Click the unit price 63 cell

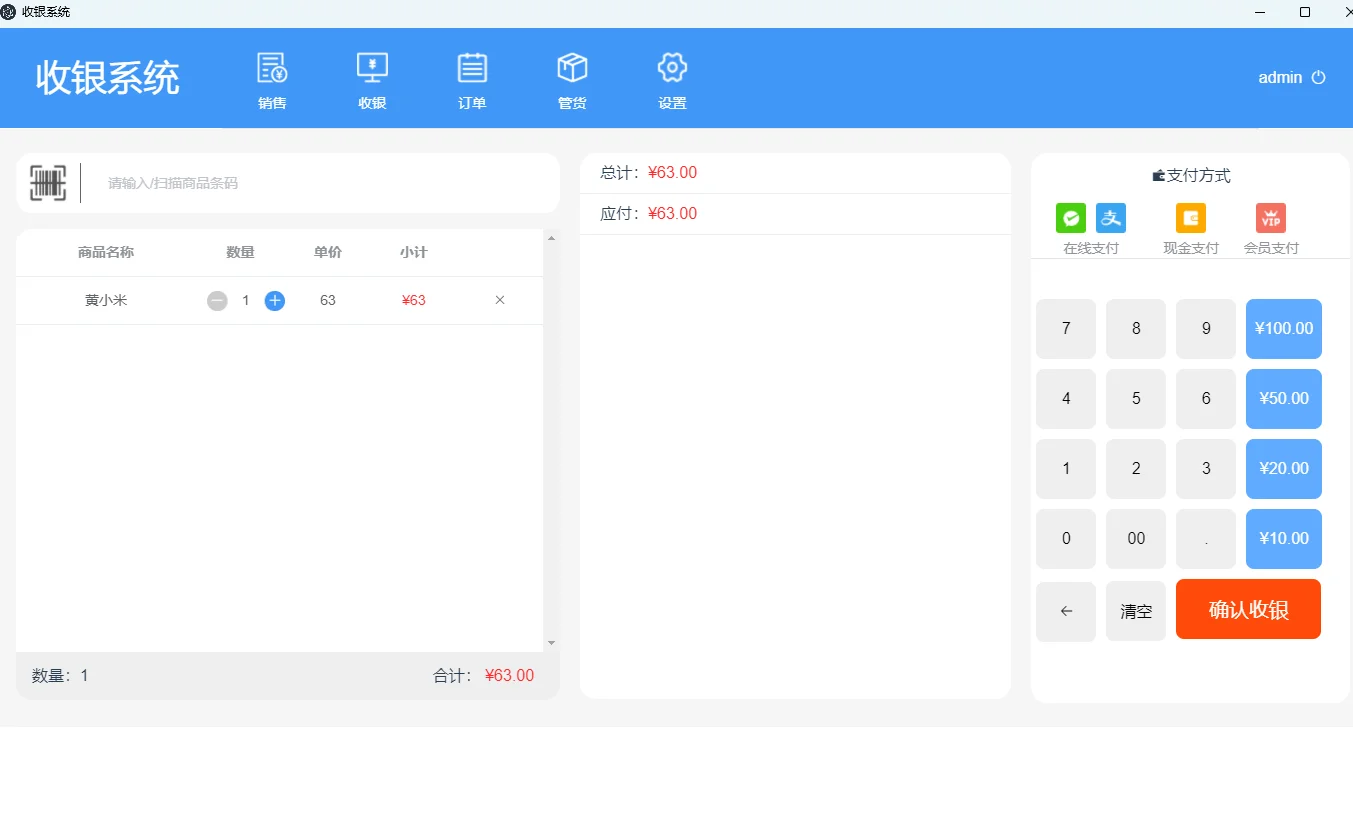pos(328,300)
